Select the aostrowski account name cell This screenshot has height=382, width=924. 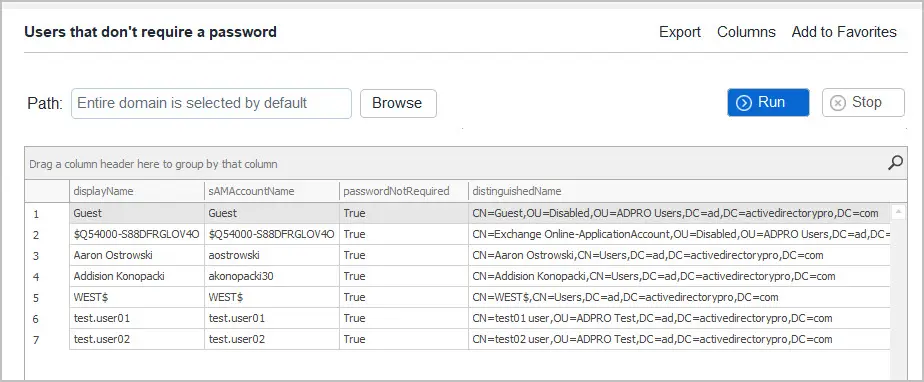(x=272, y=255)
